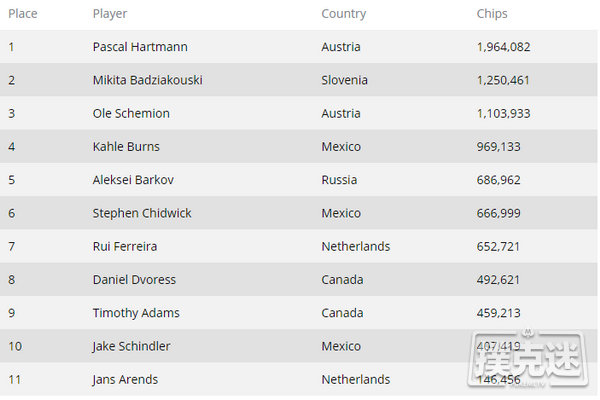
Task: Click the Player column header
Action: pos(109,14)
